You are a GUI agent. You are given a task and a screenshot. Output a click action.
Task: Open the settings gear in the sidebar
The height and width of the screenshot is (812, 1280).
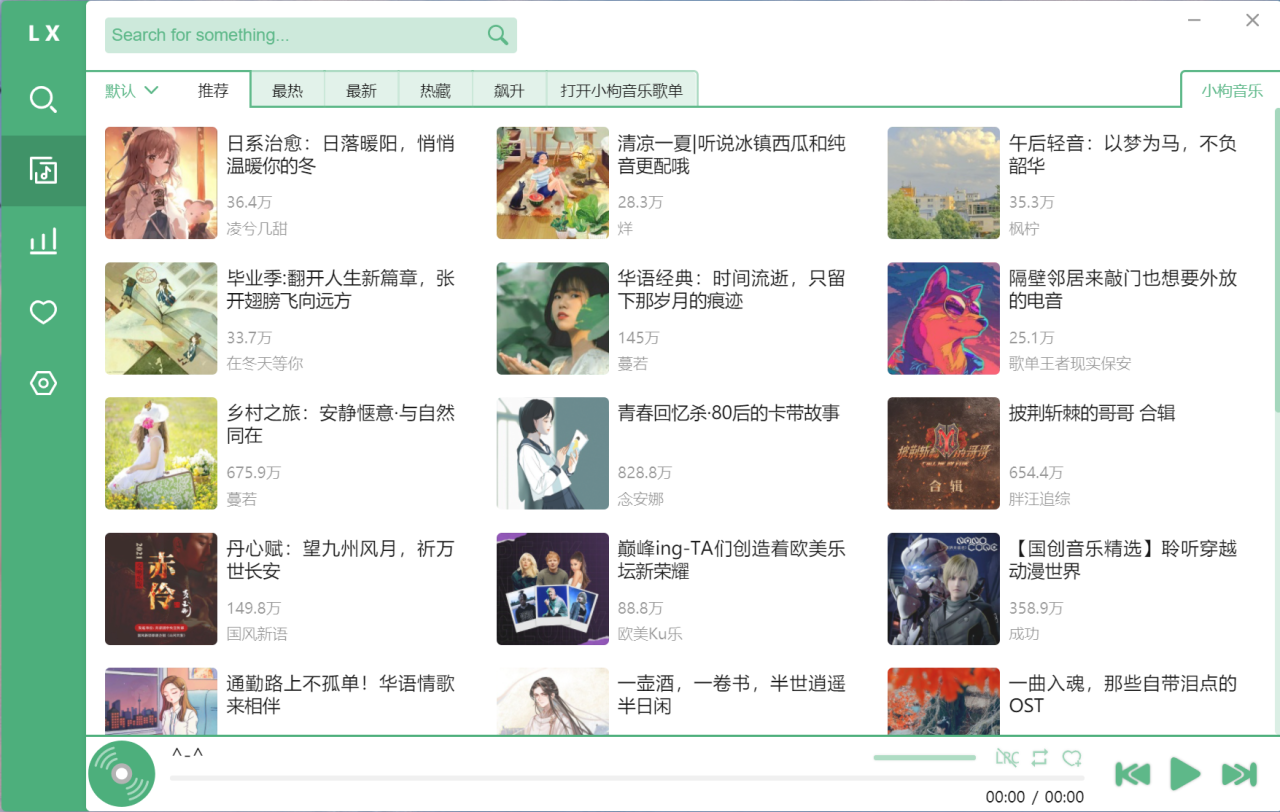tap(43, 383)
